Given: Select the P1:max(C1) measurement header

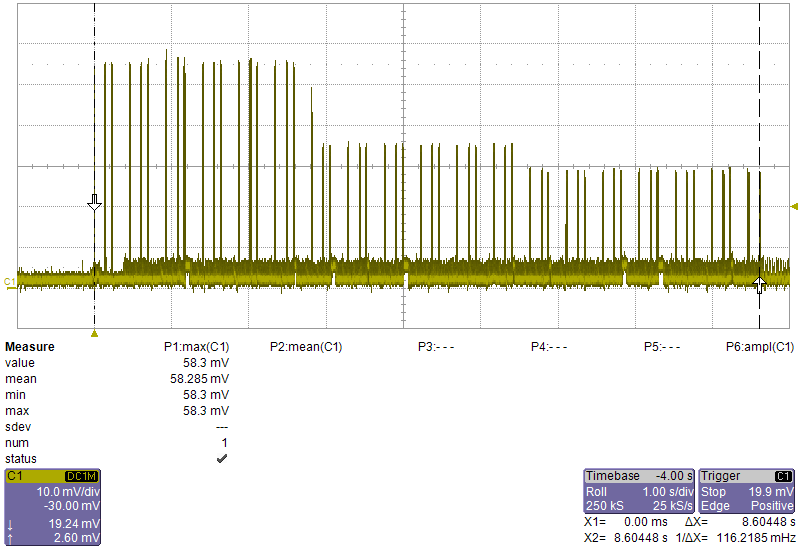Looking at the screenshot, I should (196, 347).
